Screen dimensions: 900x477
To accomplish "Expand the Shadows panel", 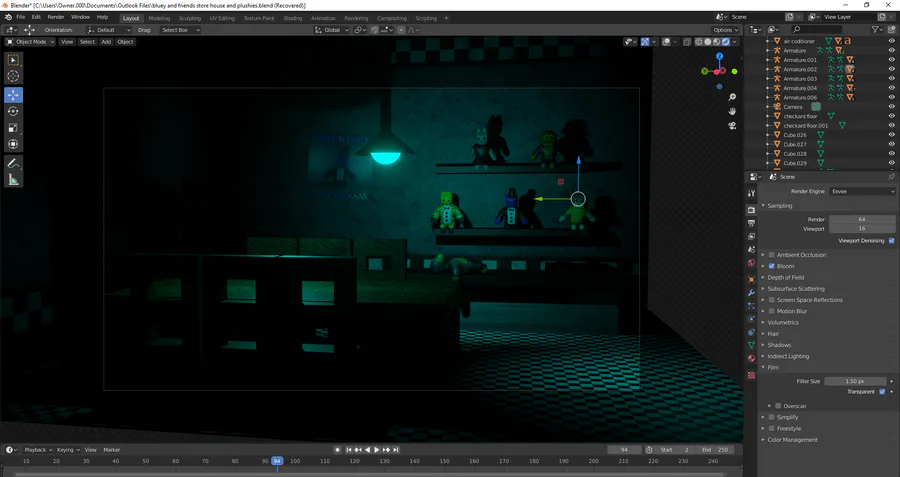I will click(x=779, y=345).
